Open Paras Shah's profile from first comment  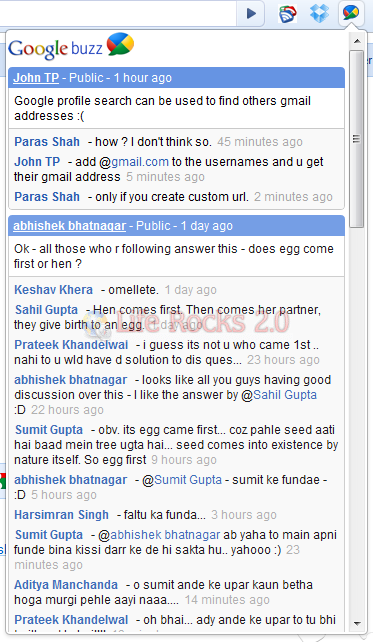pyautogui.click(x=47, y=142)
